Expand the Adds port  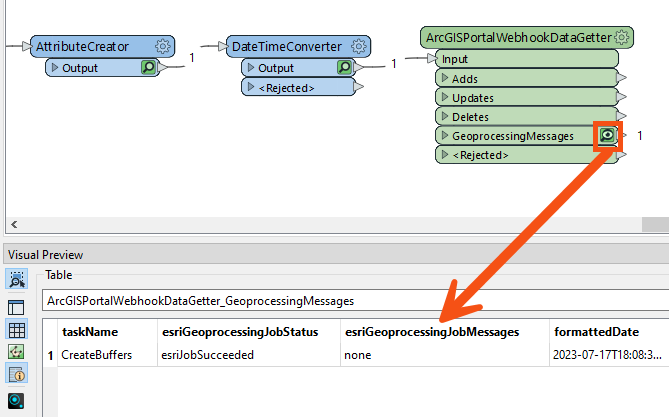445,78
